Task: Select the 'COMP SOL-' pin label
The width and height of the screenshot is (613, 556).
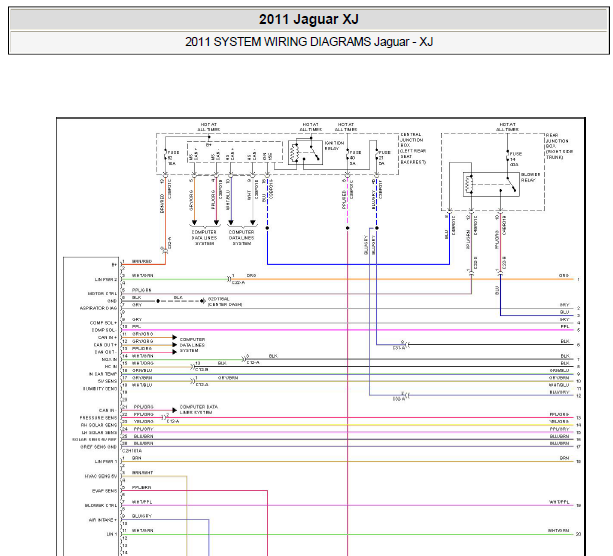Action: coord(104,330)
